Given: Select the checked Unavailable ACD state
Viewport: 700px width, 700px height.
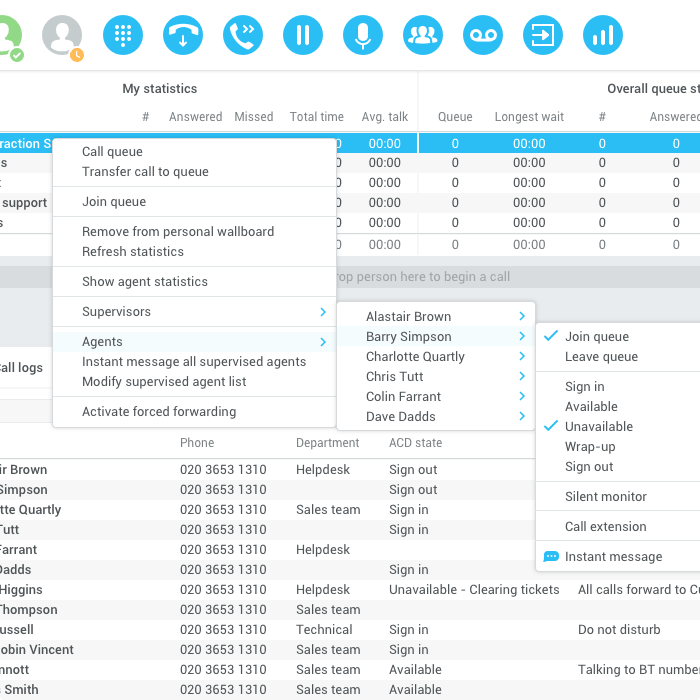Looking at the screenshot, I should [598, 427].
